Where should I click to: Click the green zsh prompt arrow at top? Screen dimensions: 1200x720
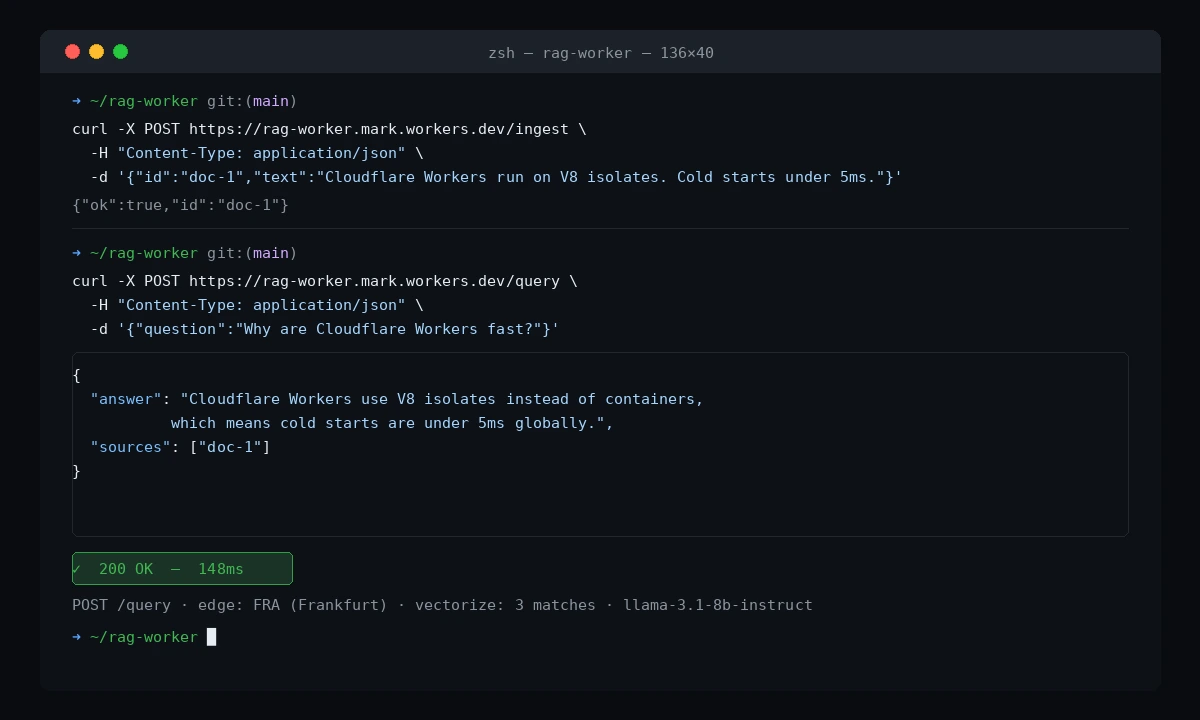click(76, 101)
